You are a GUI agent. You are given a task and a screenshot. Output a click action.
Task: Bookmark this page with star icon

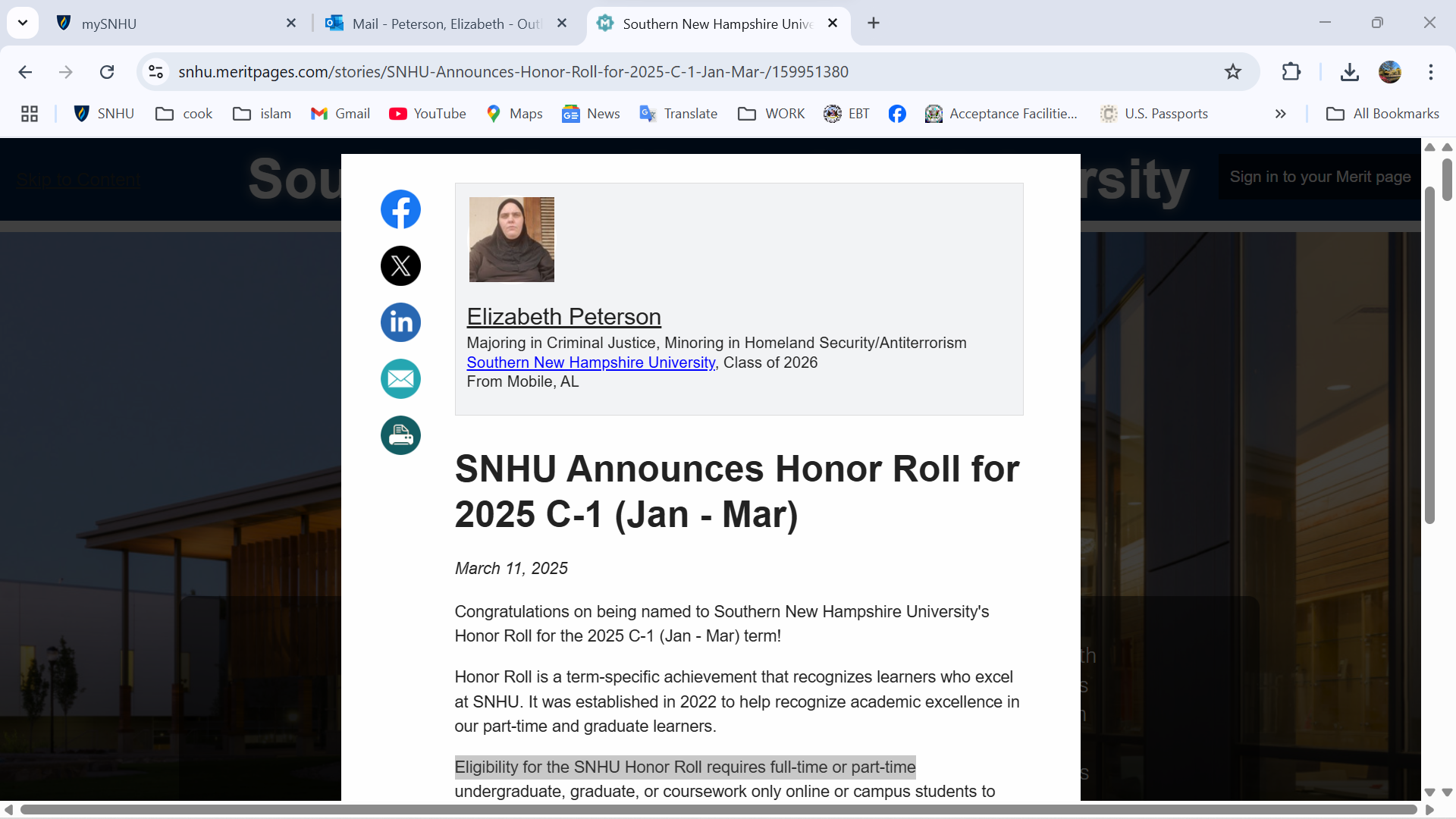click(1233, 72)
